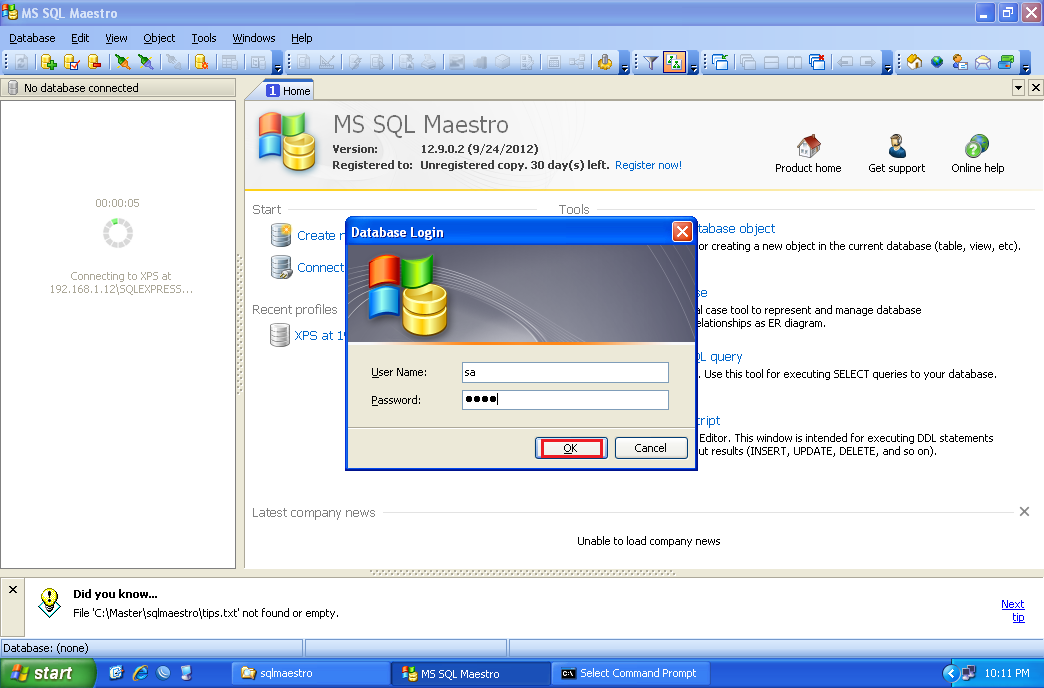The width and height of the screenshot is (1044, 688).
Task: Click the Next Window forward-arrow icon
Action: click(x=868, y=63)
